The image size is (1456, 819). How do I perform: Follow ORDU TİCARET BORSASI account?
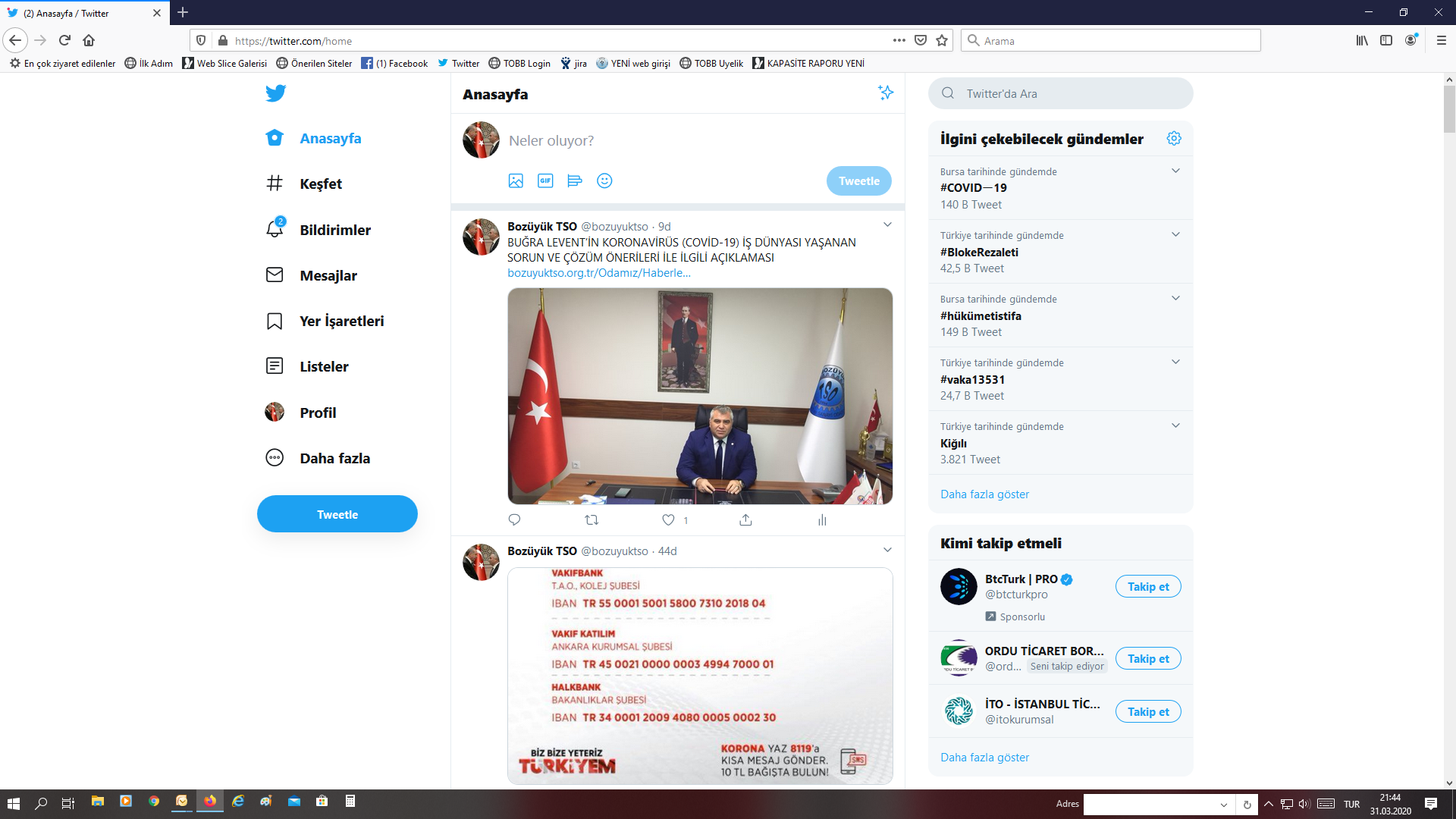(x=1148, y=659)
